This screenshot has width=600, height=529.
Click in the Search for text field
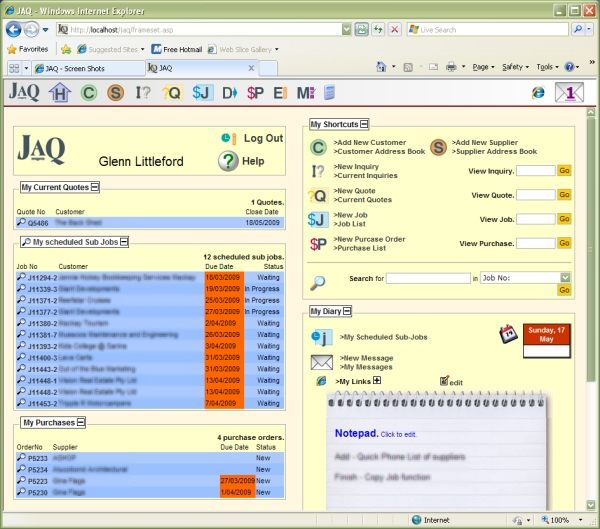tap(428, 278)
